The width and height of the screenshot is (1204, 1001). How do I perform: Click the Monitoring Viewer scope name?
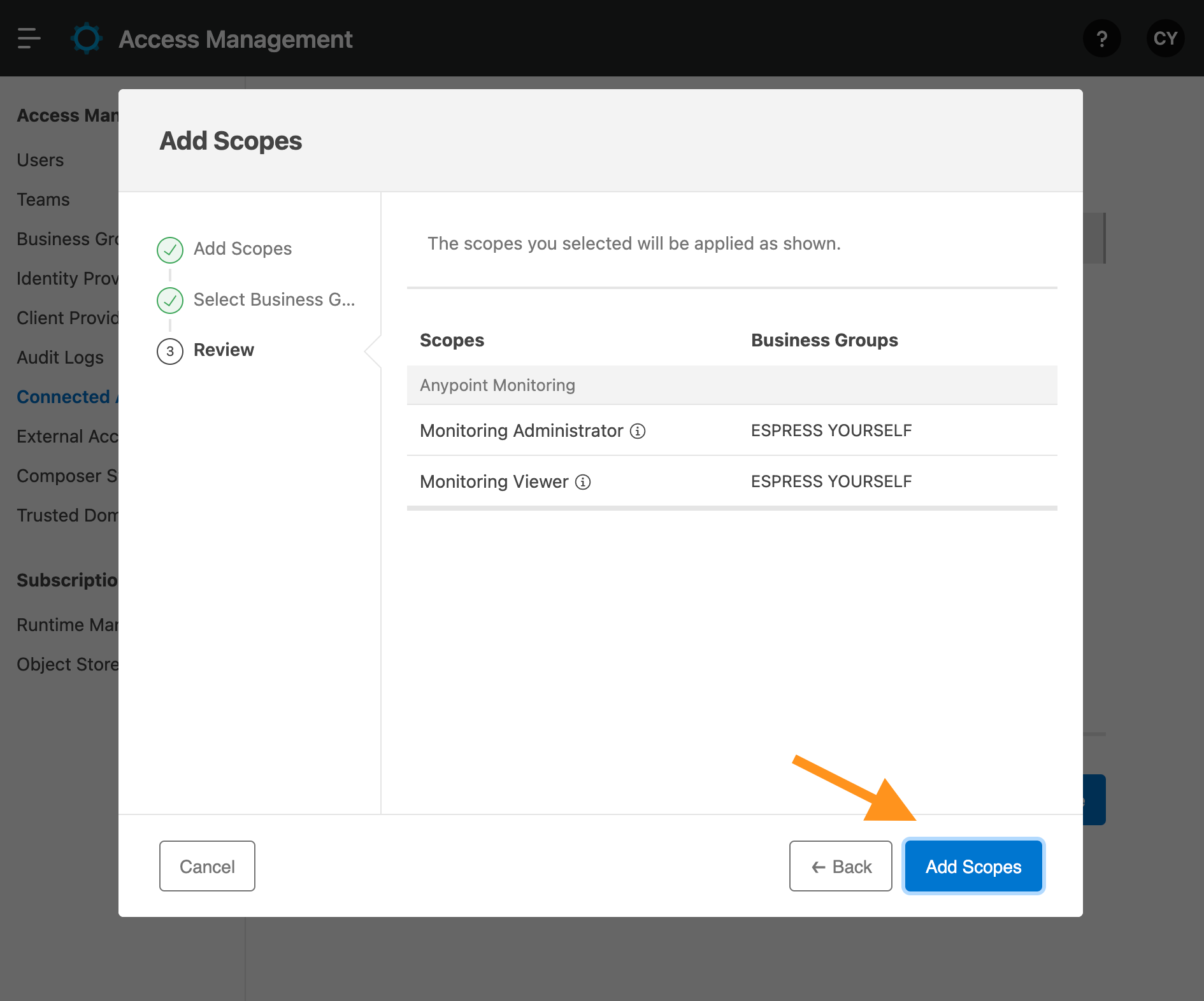pyautogui.click(x=494, y=481)
